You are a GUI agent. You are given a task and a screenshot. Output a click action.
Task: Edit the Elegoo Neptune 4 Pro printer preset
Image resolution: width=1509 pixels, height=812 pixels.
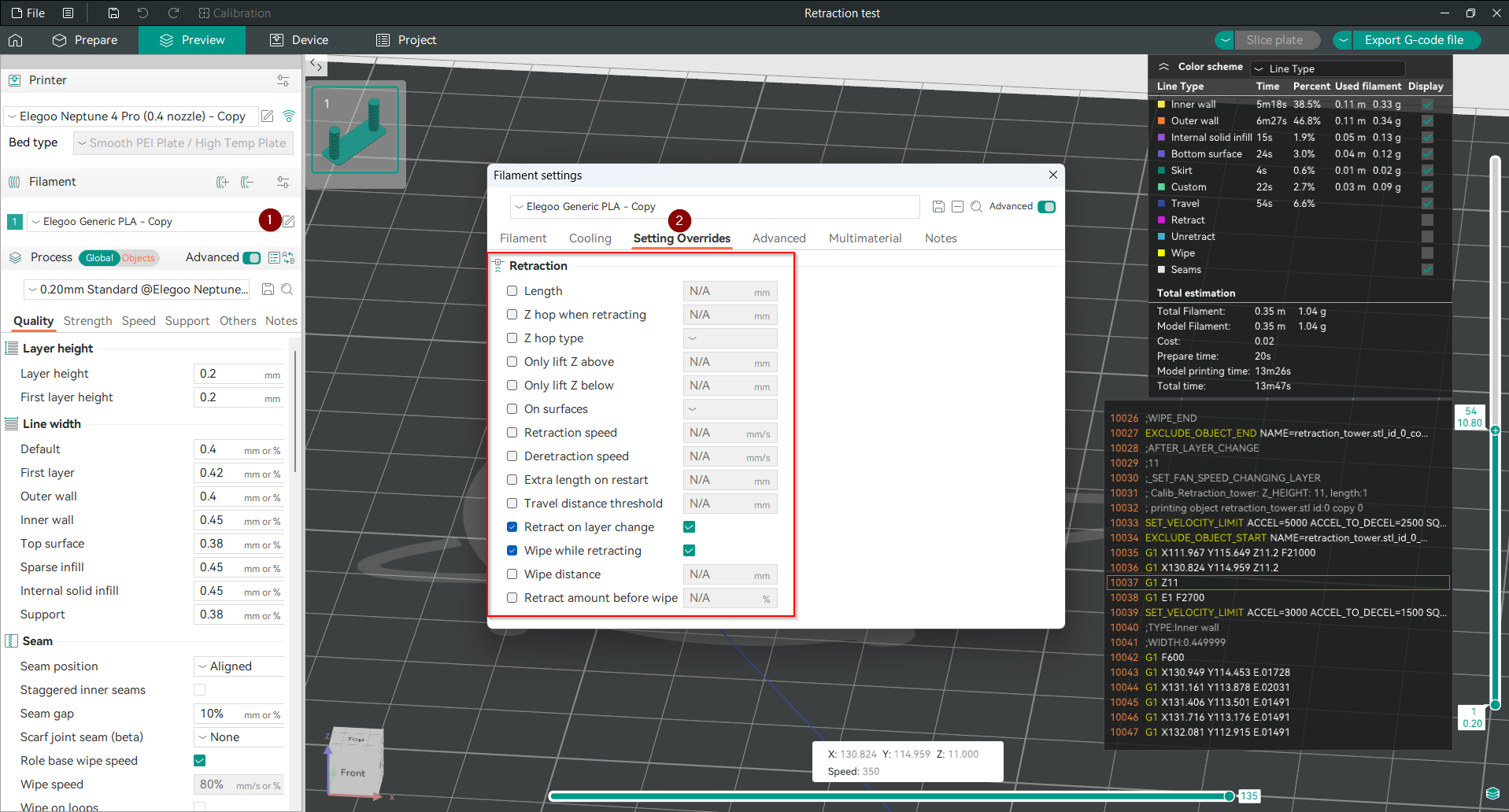(x=268, y=116)
